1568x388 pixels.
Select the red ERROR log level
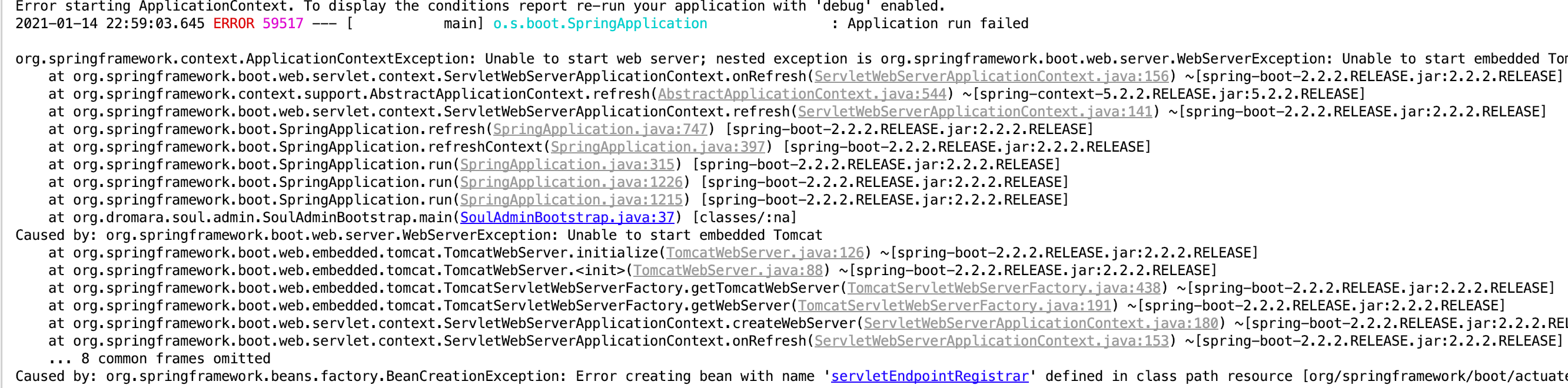[x=234, y=24]
